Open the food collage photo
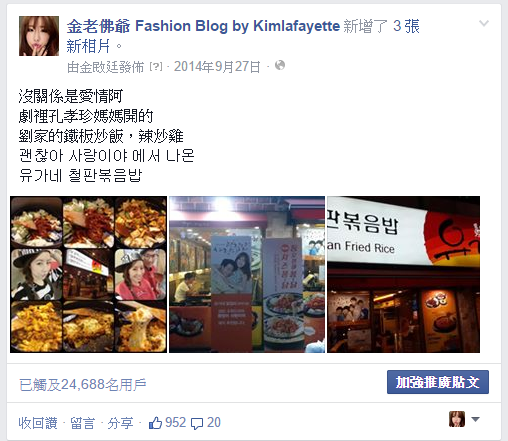This screenshot has width=508, height=441. (89, 274)
